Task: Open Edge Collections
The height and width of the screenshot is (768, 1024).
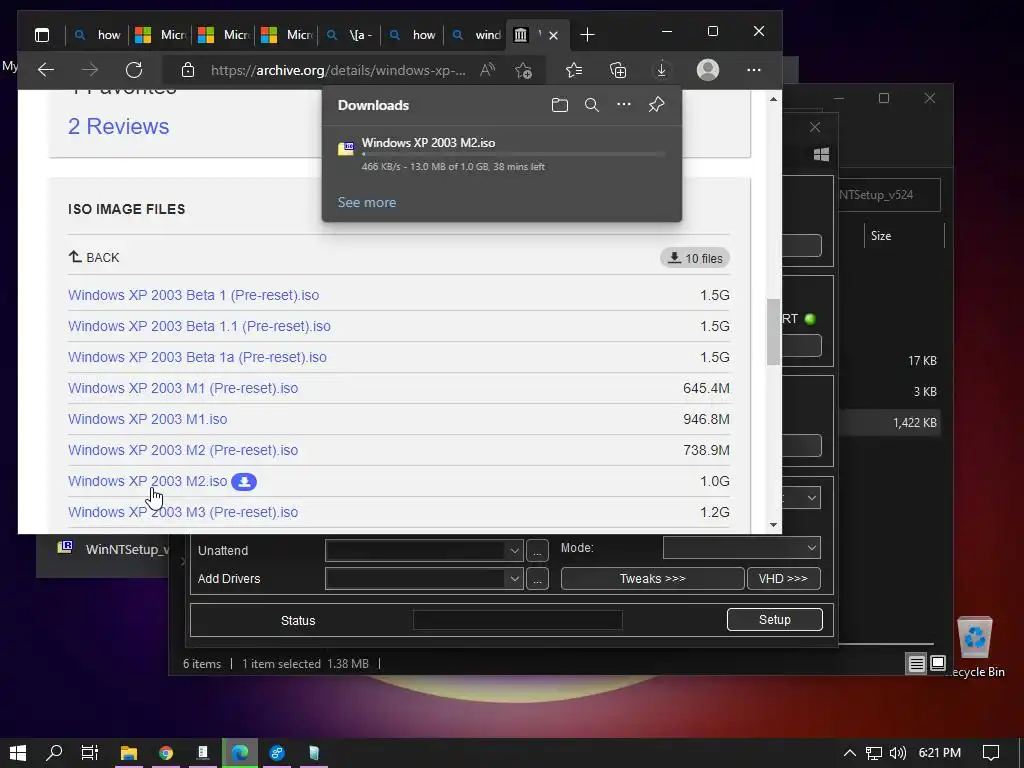Action: point(618,70)
